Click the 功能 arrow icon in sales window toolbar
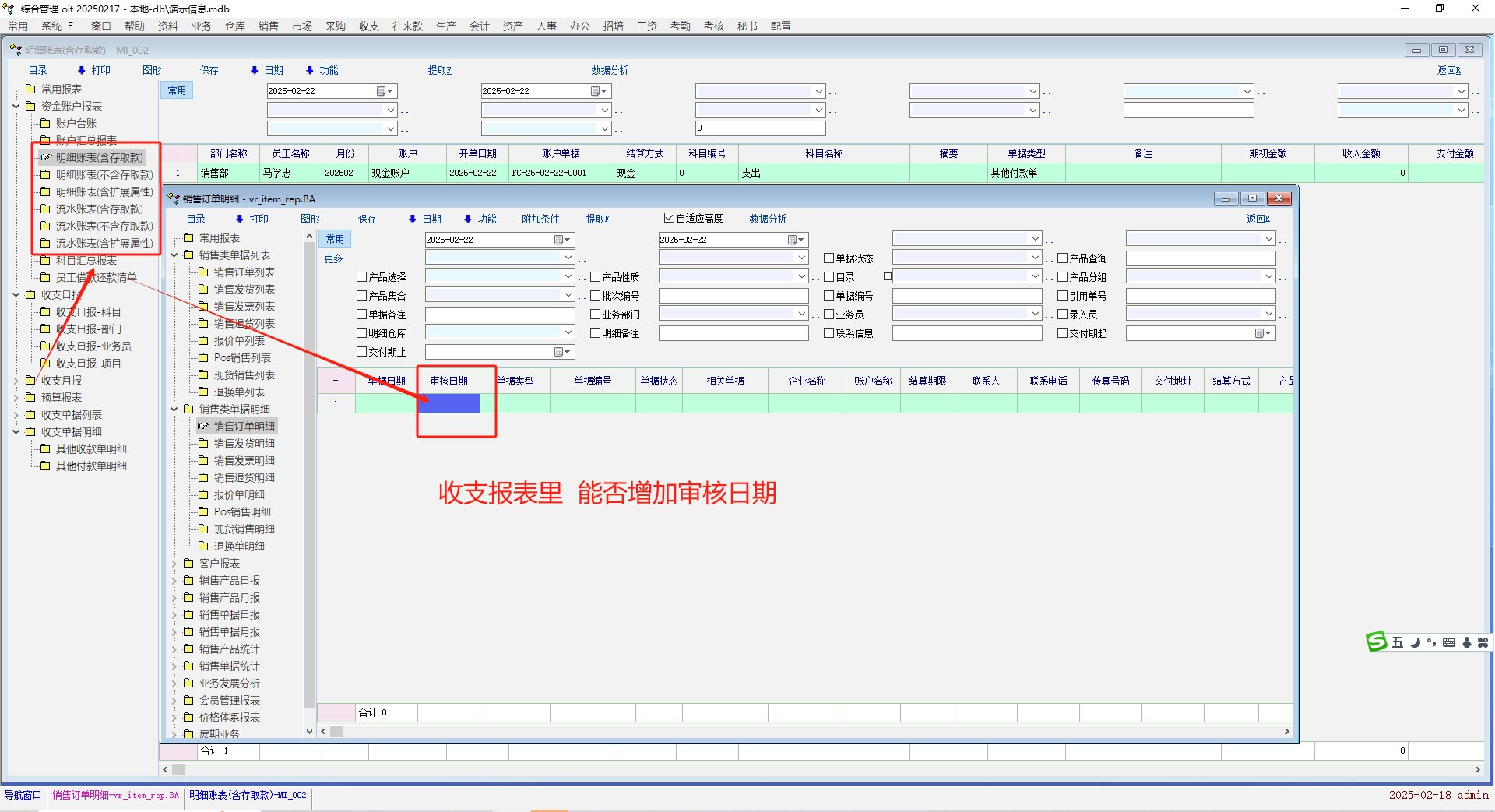Image resolution: width=1495 pixels, height=812 pixels. tap(467, 220)
